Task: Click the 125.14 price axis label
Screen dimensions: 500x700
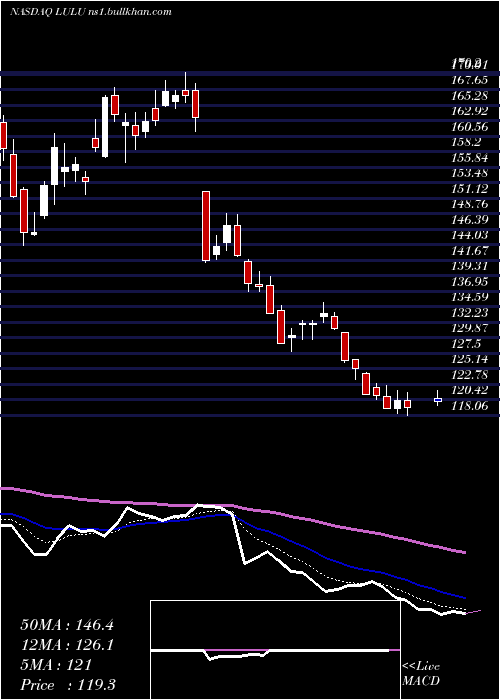Action: tap(470, 358)
